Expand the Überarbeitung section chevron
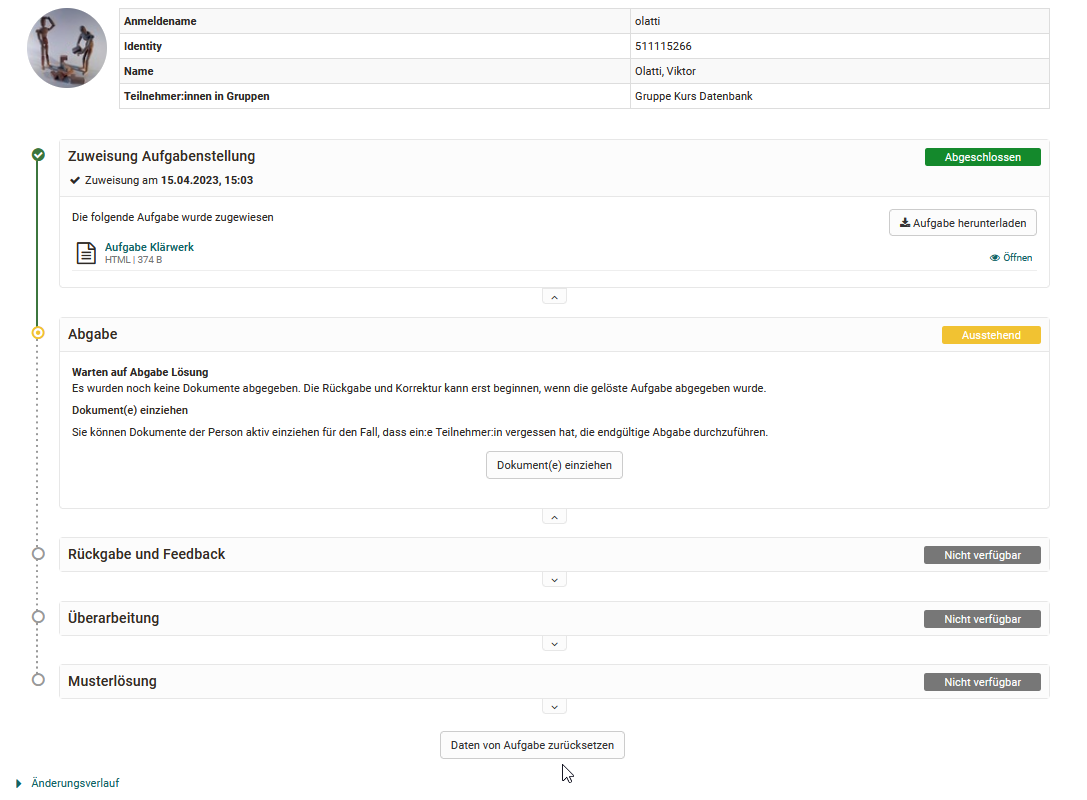Screen dimensions: 1087x800 (554, 644)
